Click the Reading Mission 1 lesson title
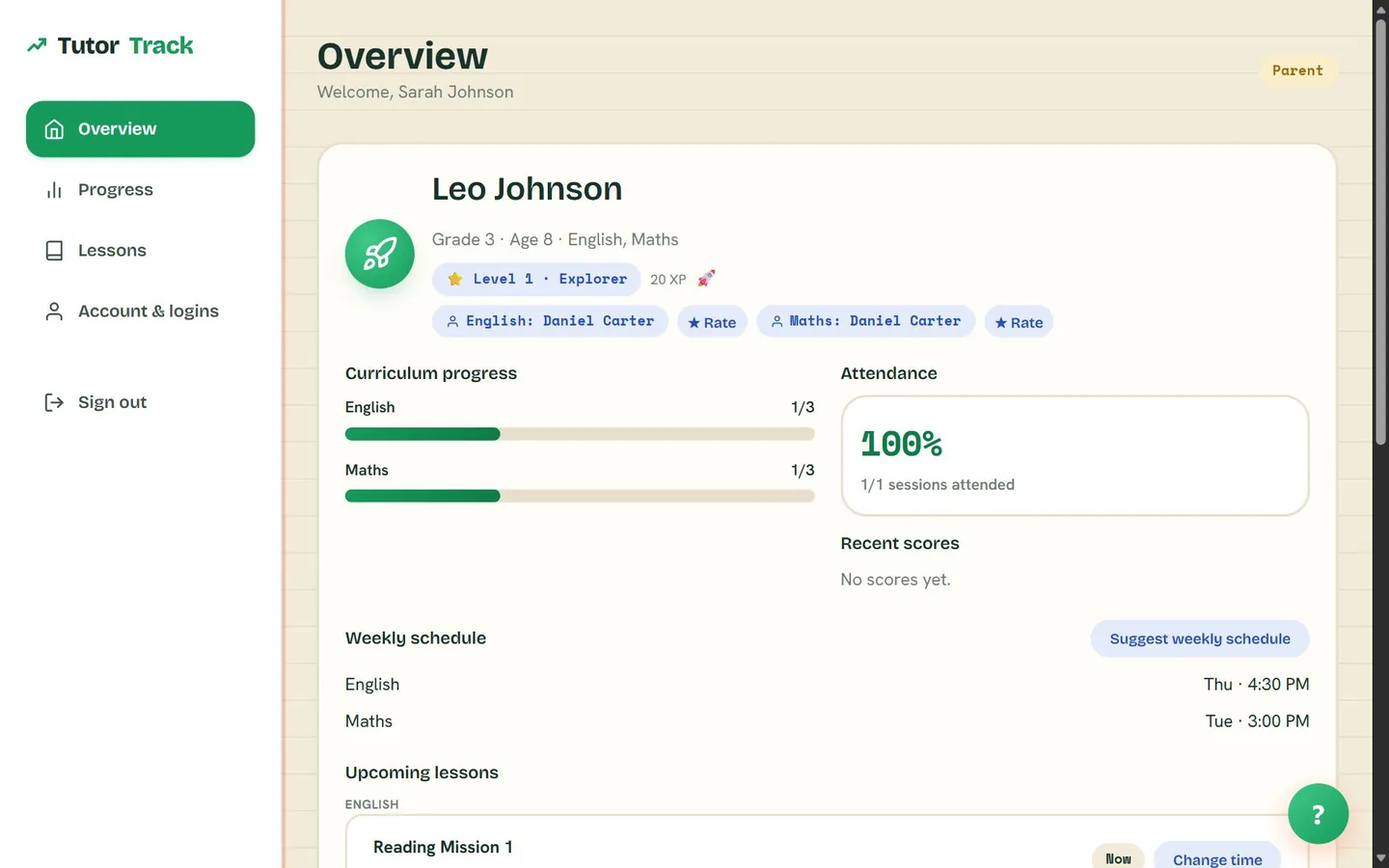This screenshot has width=1389, height=868. coord(443,847)
